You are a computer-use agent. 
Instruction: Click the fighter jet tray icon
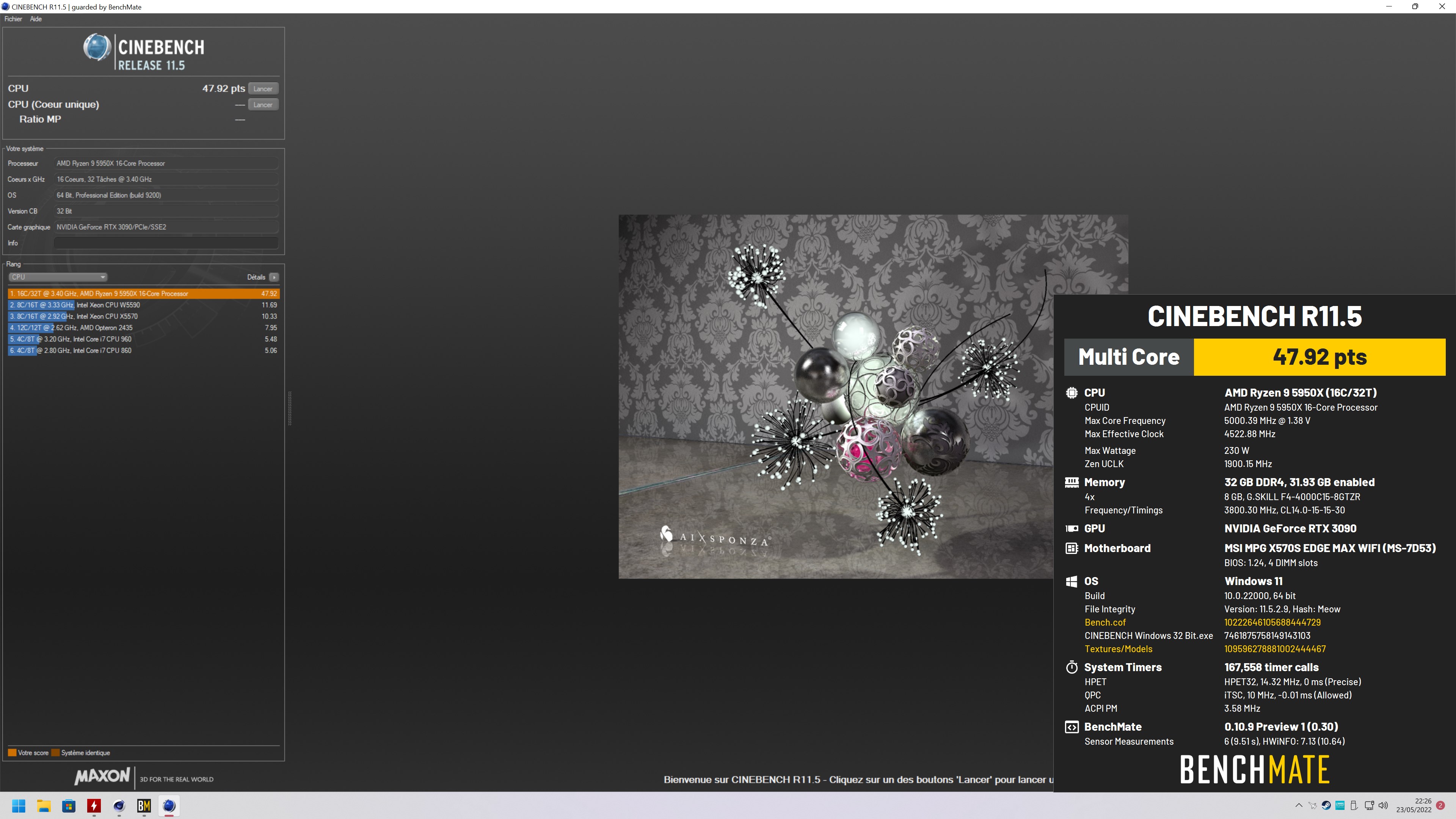(1312, 805)
